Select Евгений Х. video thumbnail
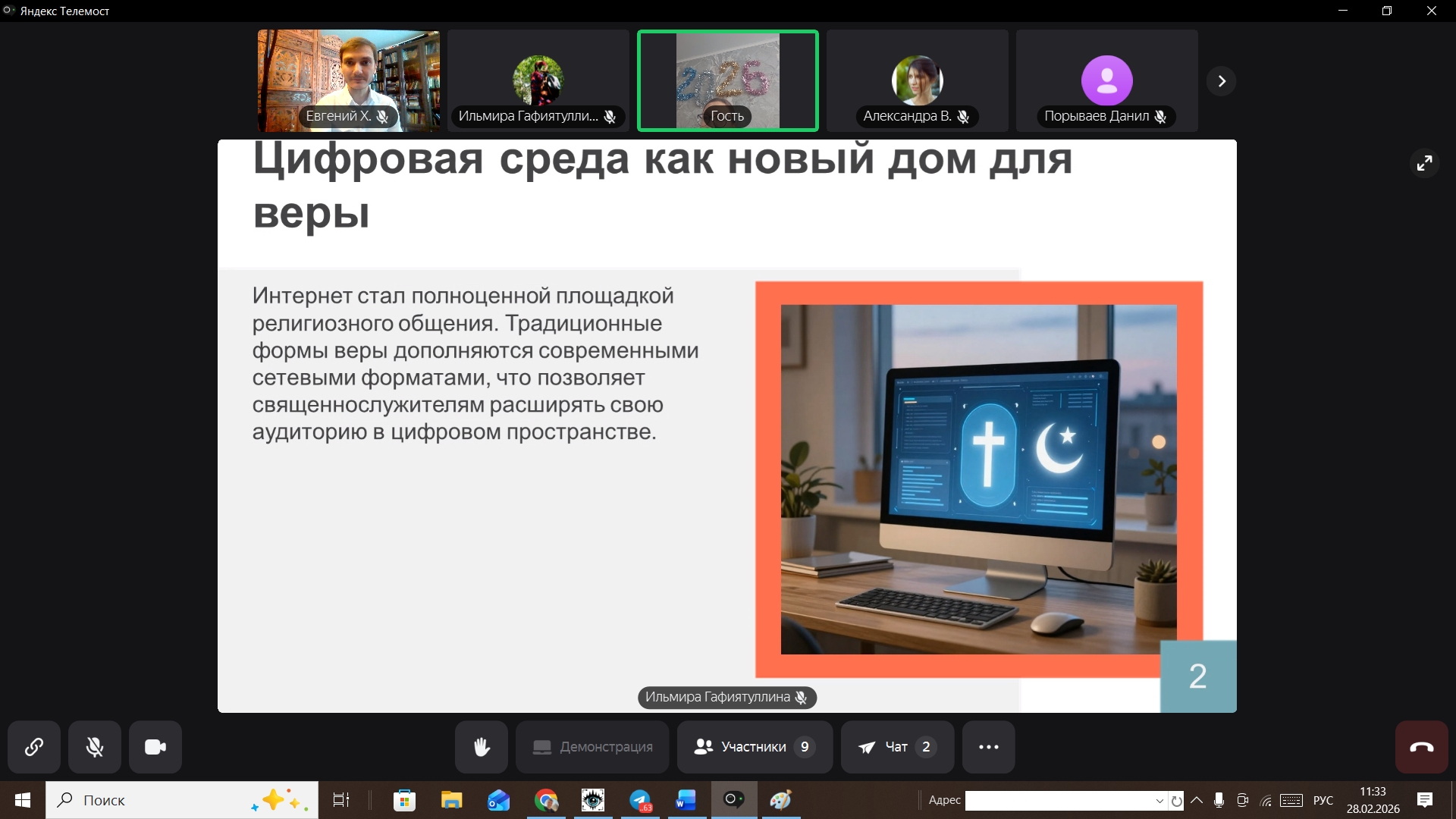 click(x=348, y=80)
